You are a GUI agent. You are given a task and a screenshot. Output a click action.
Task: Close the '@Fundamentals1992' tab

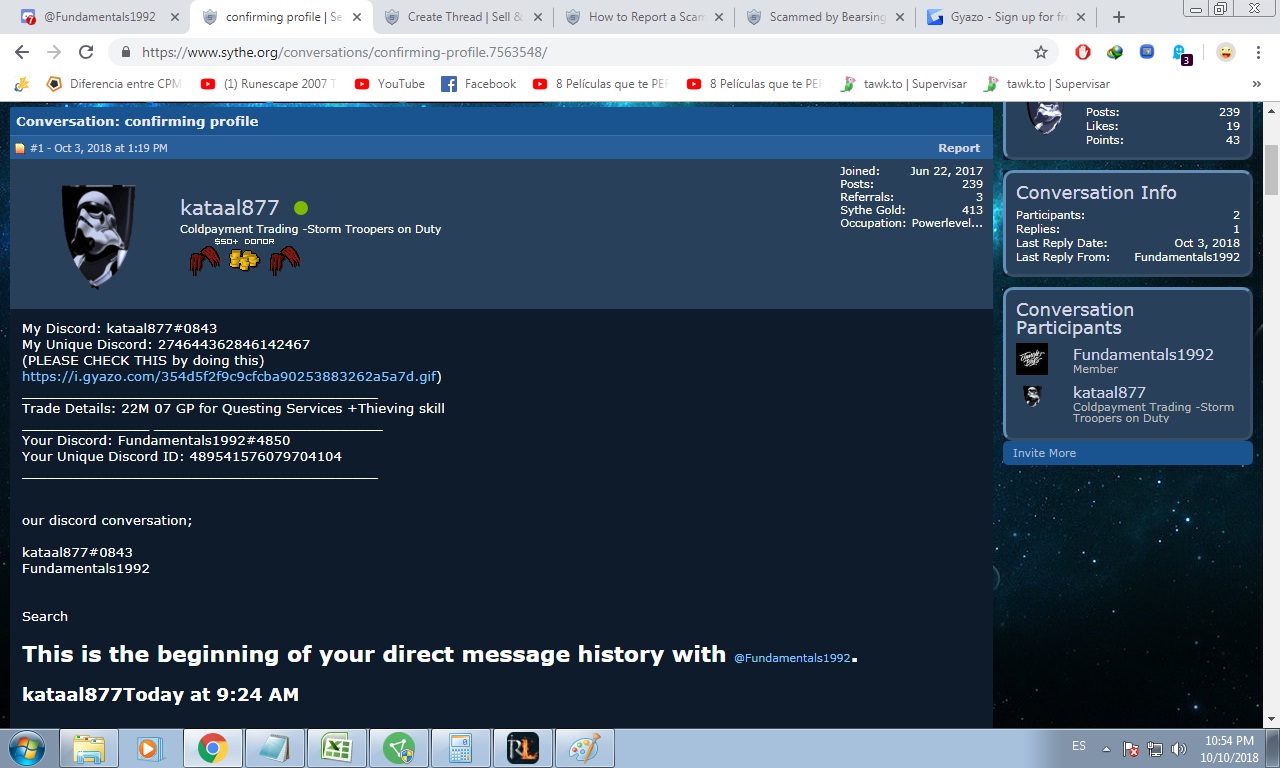point(175,17)
